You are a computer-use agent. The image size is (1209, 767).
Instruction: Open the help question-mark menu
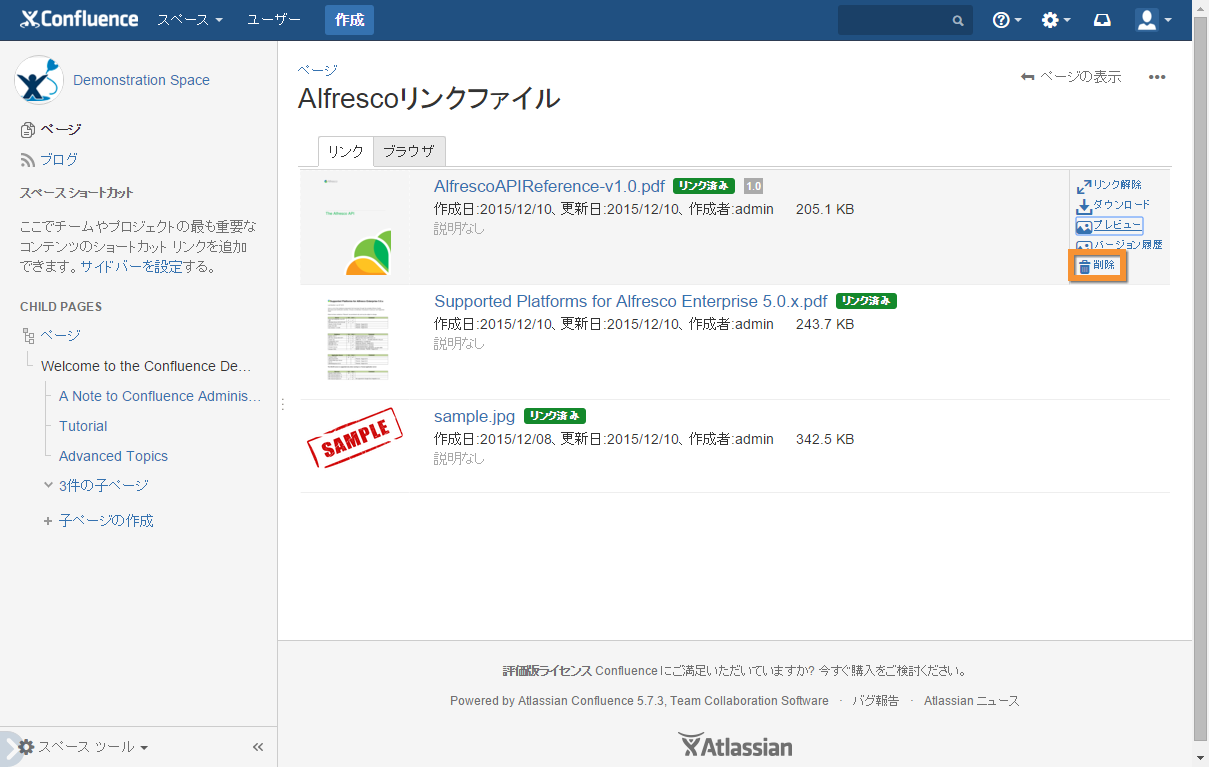tap(1007, 20)
